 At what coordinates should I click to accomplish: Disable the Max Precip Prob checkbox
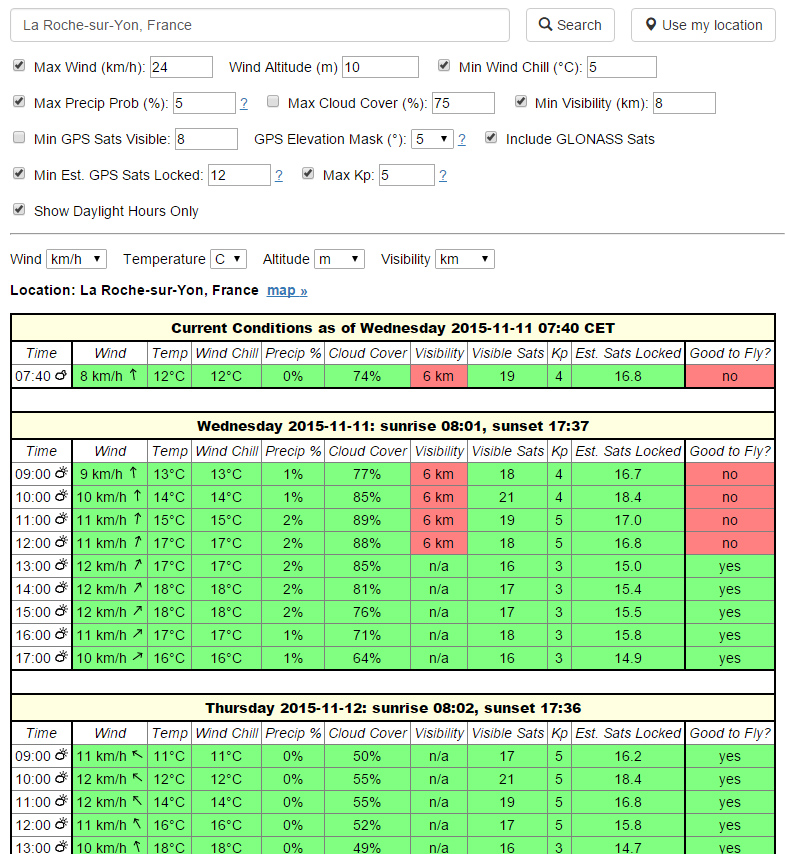(19, 102)
